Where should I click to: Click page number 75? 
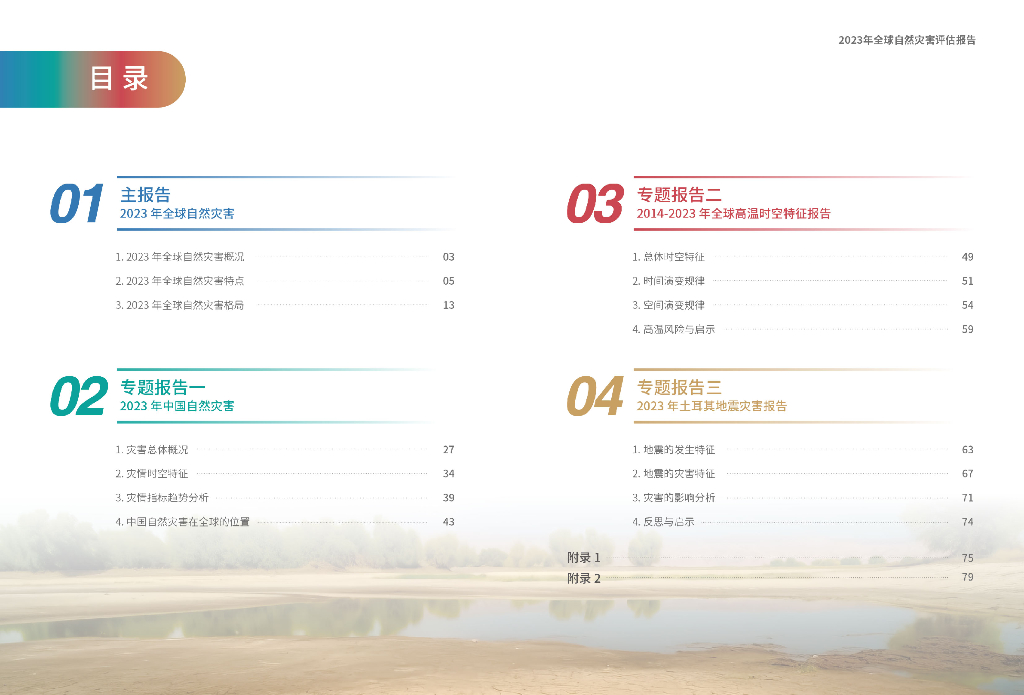[968, 558]
